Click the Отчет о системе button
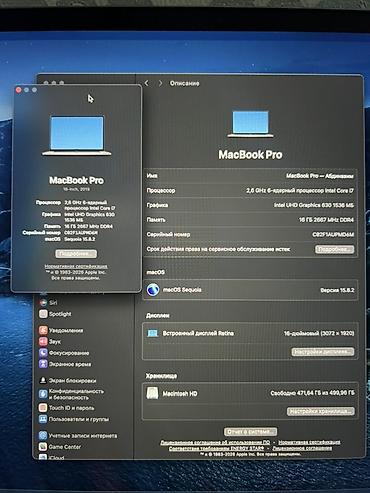The width and height of the screenshot is (370, 493). pos(250,432)
